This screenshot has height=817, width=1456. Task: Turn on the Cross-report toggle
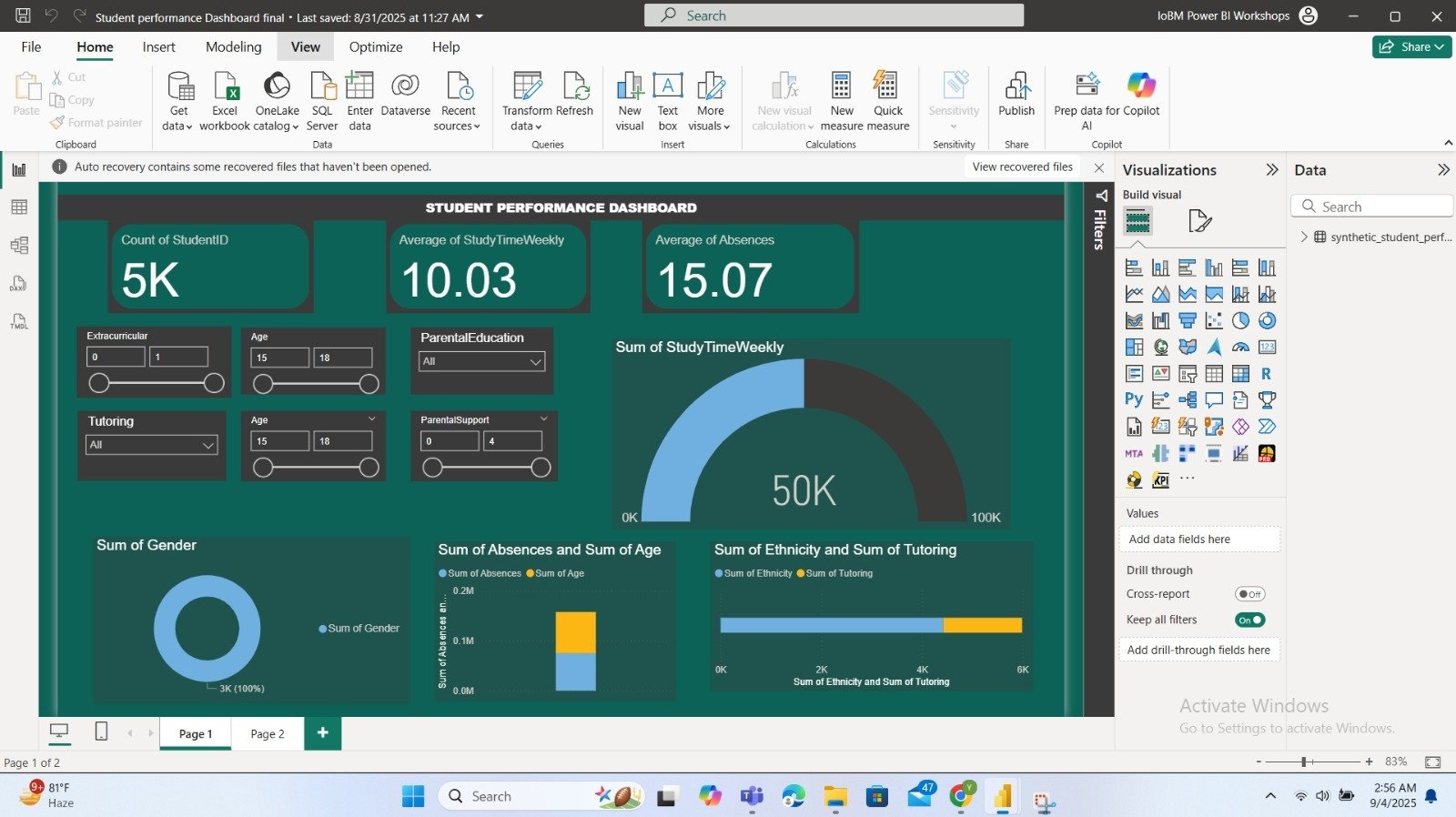(1249, 594)
